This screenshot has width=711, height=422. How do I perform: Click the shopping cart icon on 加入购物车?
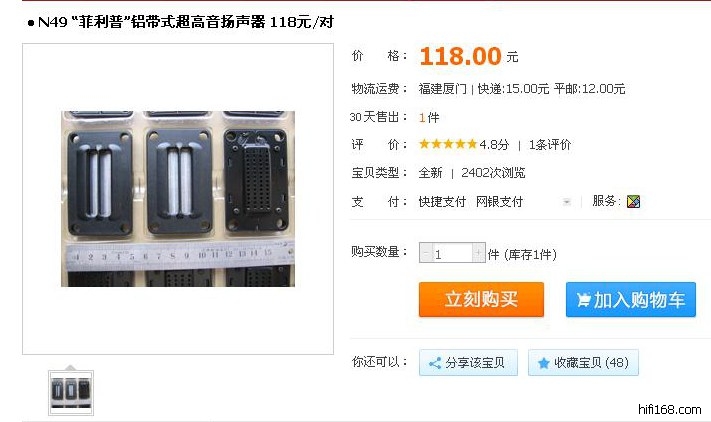[x=583, y=300]
